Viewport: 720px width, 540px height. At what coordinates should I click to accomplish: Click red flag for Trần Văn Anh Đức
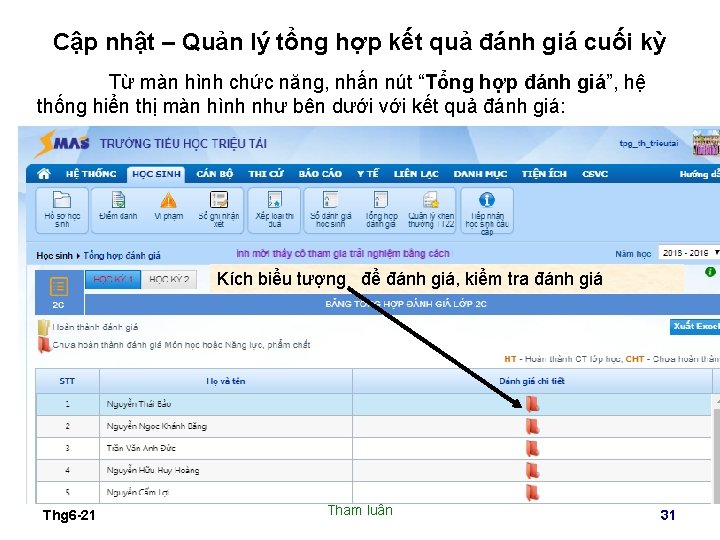pos(532,448)
